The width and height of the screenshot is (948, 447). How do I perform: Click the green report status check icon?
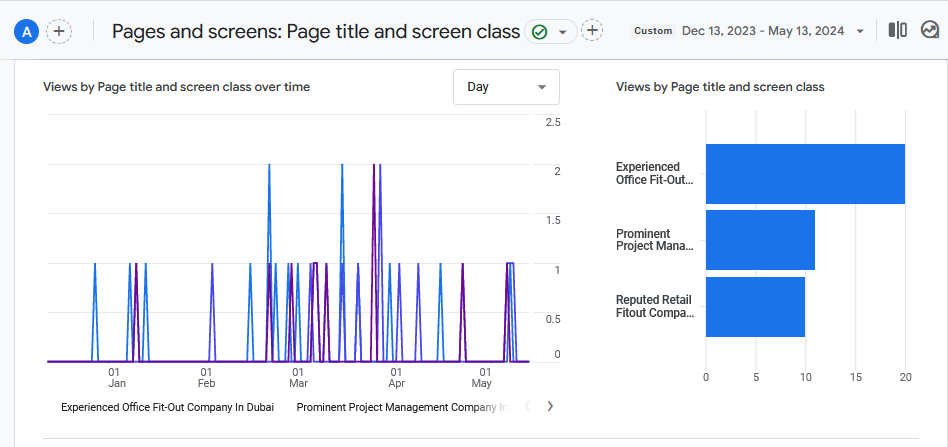540,32
